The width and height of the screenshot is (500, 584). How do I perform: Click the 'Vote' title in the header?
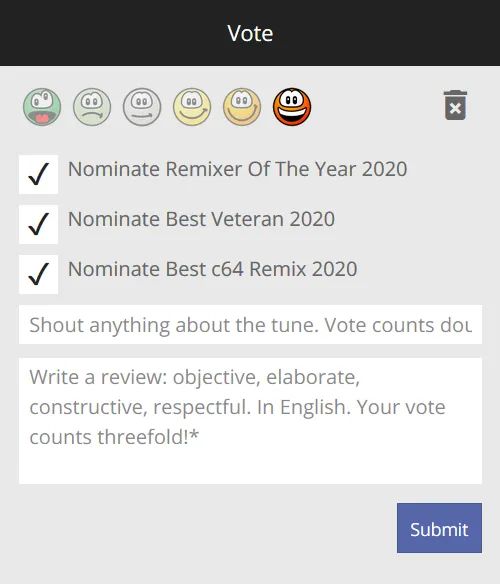(x=250, y=33)
